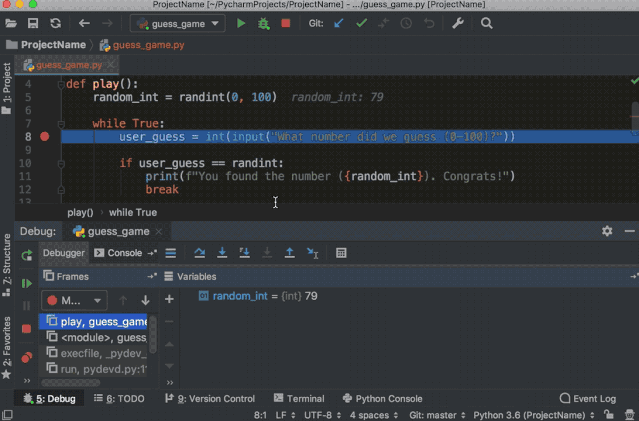Add new watch with plus icon
The width and height of the screenshot is (639, 421).
tap(170, 299)
